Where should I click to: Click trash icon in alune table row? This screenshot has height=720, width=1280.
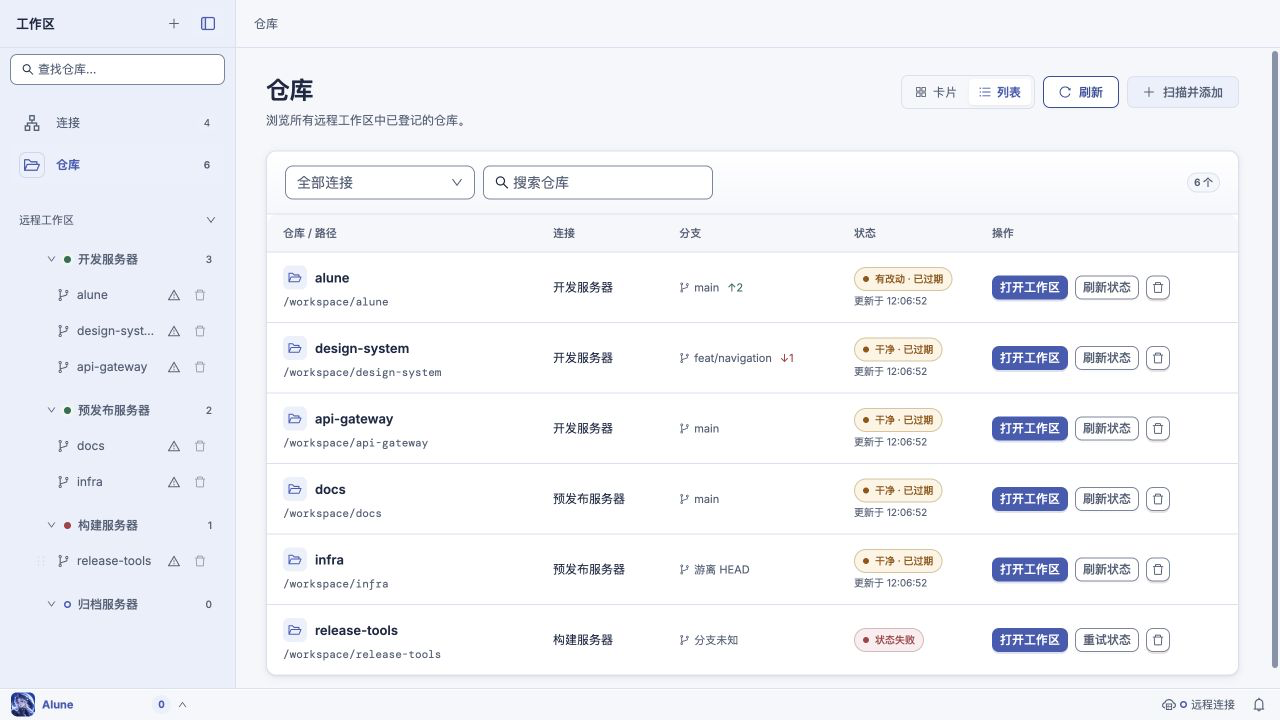click(1158, 287)
